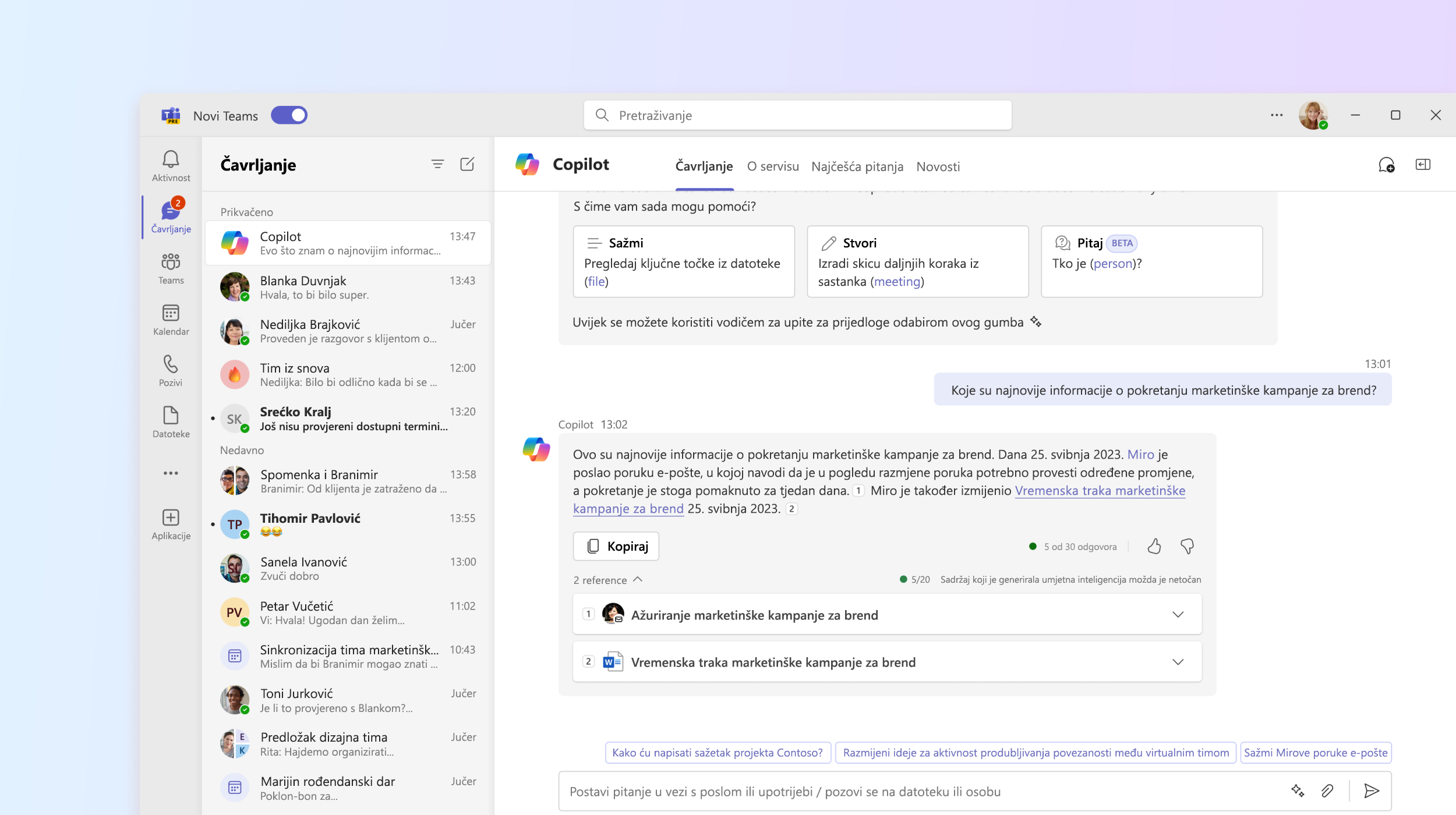Screen dimensions: 1456x815
Task: Click Sažmi Mirove poruke e-pošte prompt
Action: click(x=1315, y=752)
